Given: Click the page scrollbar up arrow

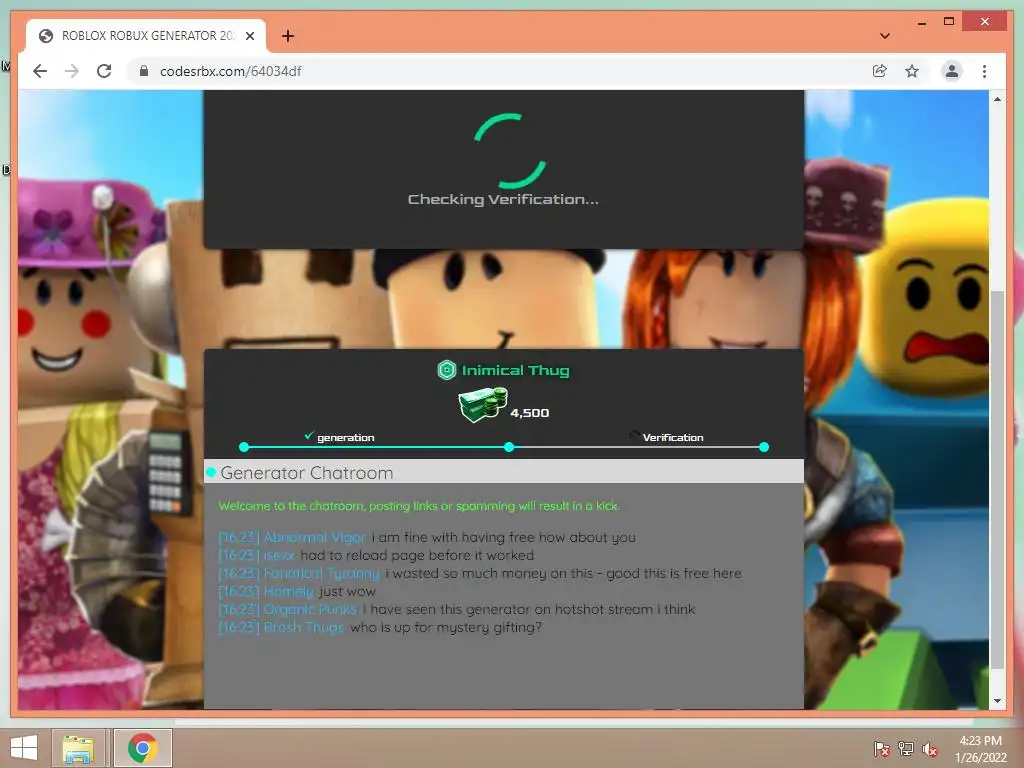Looking at the screenshot, I should click(x=997, y=99).
